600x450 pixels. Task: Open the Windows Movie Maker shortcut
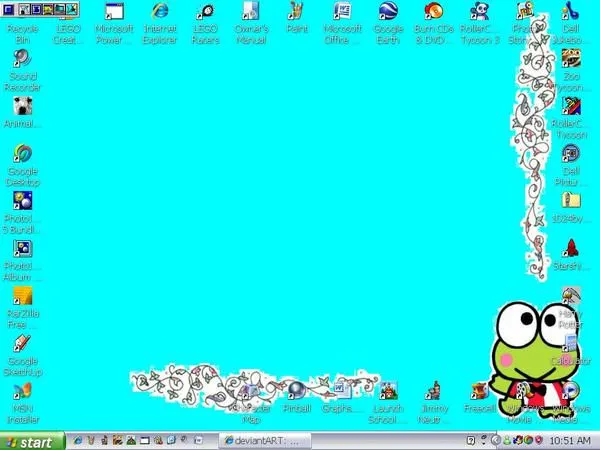coord(525,391)
